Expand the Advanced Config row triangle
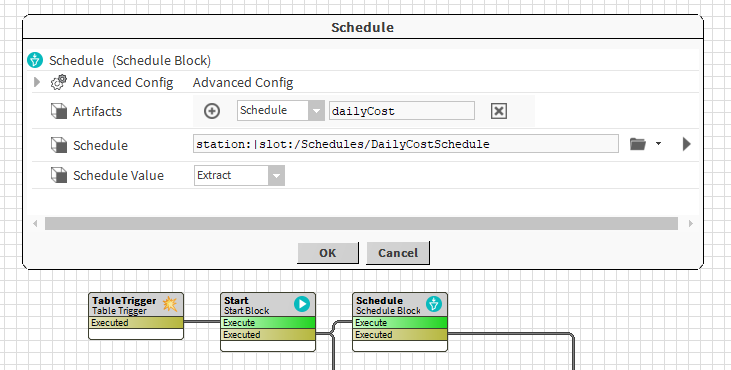 tap(37, 82)
